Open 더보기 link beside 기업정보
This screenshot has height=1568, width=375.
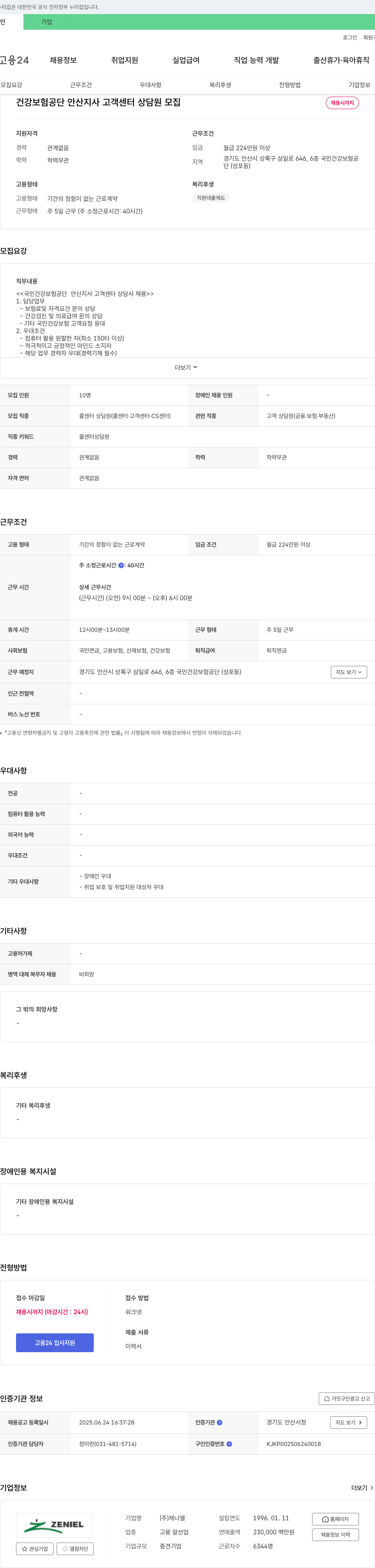pos(362,1488)
